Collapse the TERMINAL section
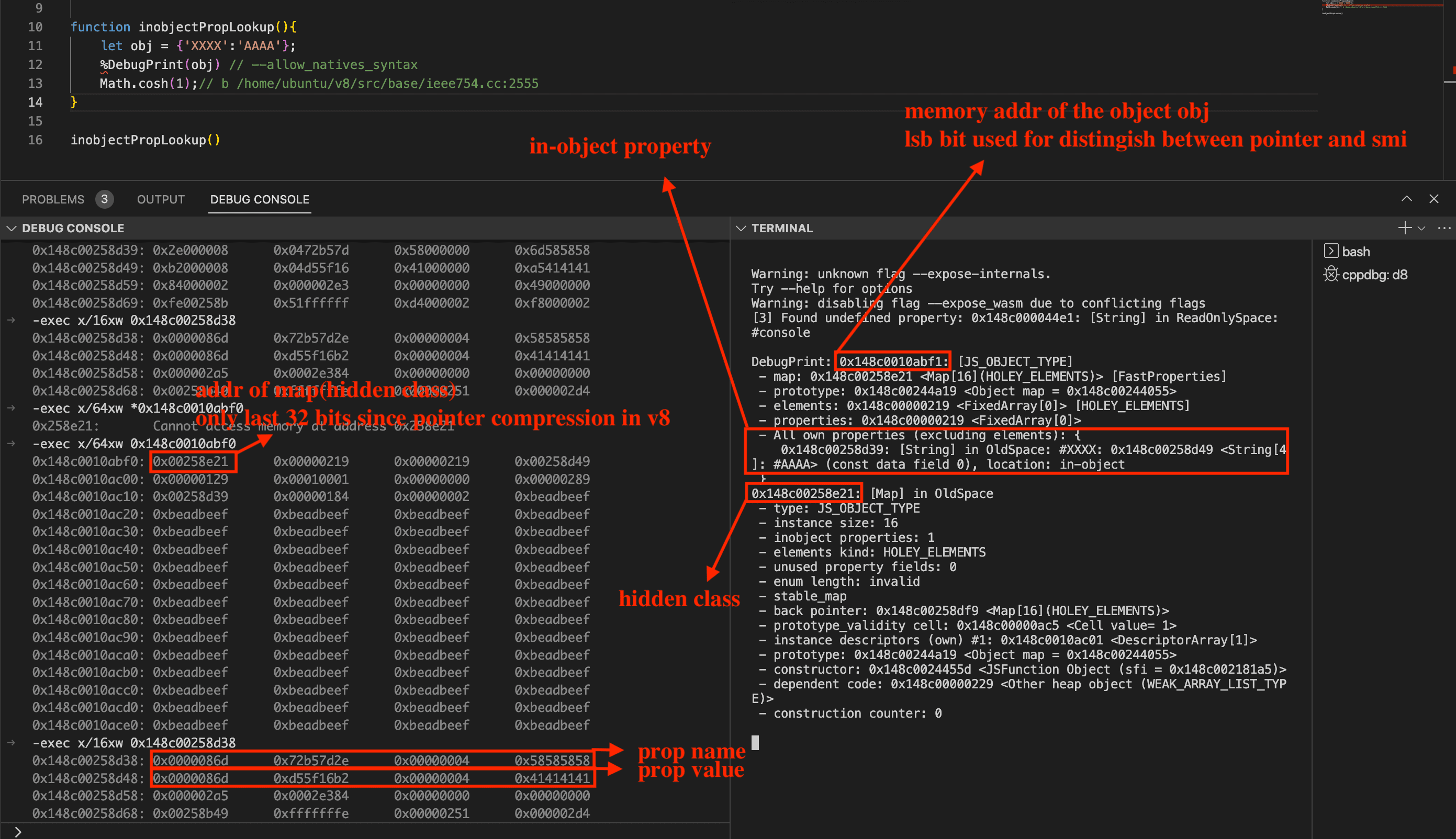This screenshot has width=1456, height=839. point(741,228)
